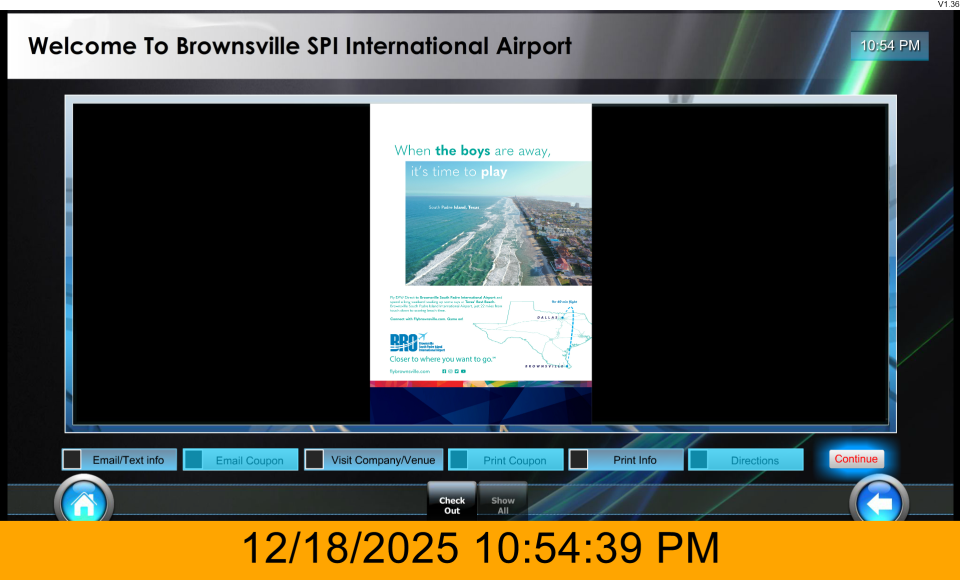The height and width of the screenshot is (580, 960).
Task: Switch to the Show All tab
Action: [503, 503]
